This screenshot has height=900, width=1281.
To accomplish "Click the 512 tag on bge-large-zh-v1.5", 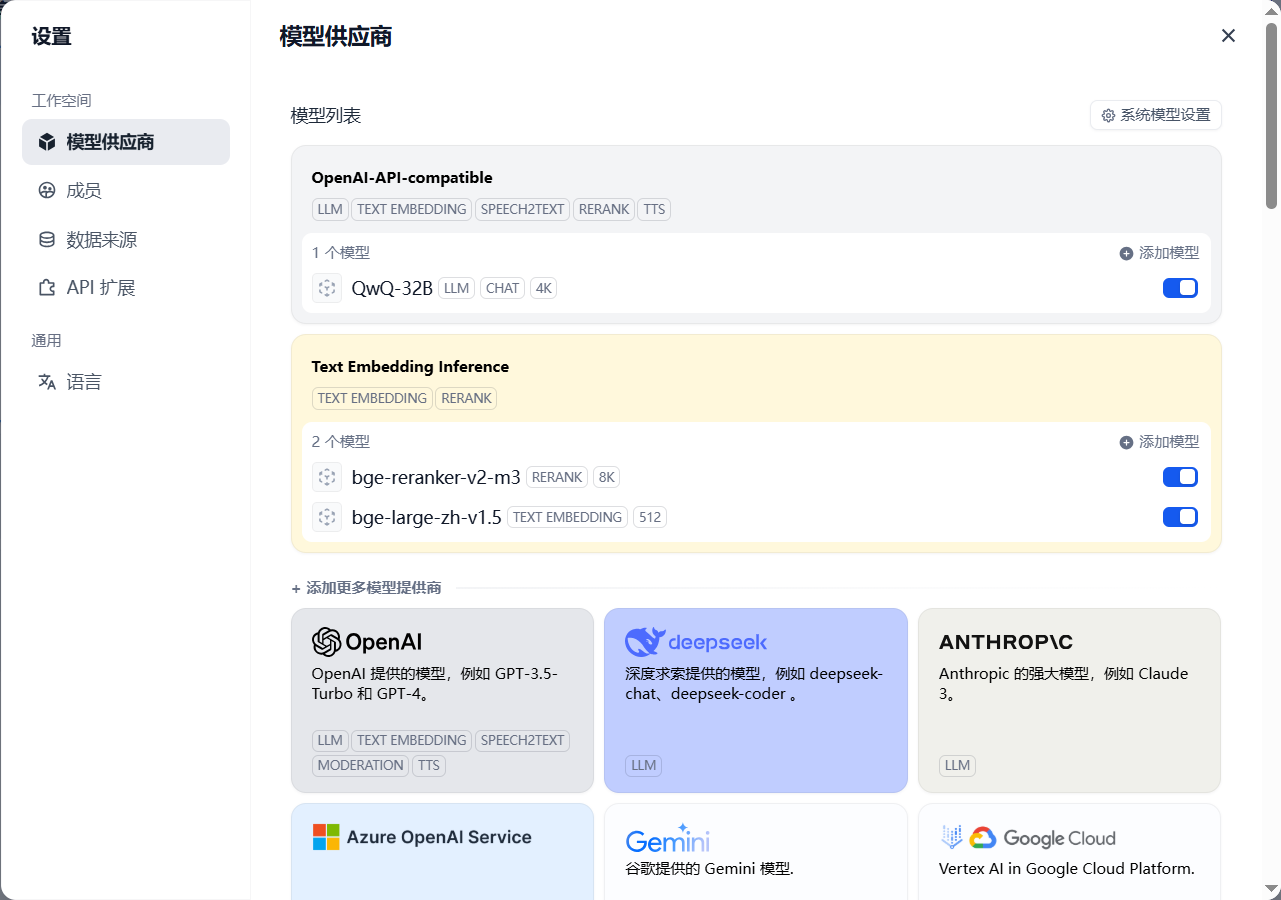I will [x=650, y=517].
